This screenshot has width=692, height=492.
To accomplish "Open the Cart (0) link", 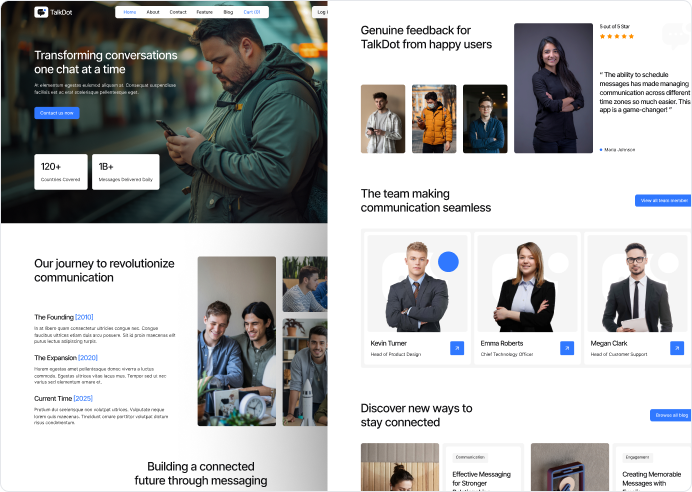I will click(252, 12).
